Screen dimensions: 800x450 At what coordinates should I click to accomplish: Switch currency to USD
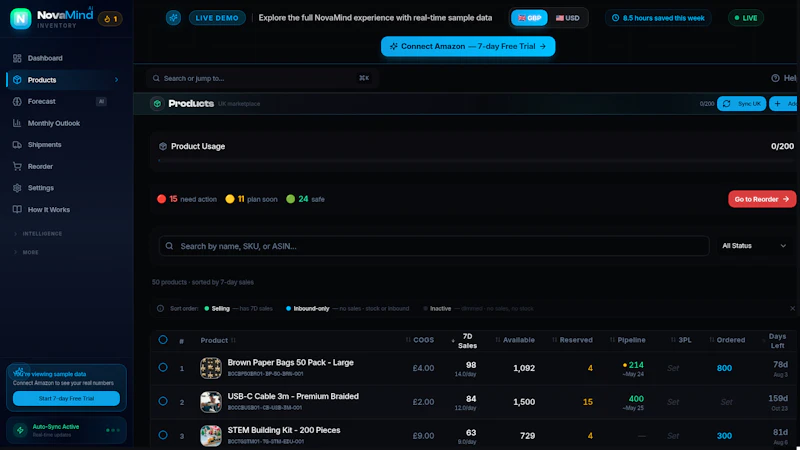567,18
